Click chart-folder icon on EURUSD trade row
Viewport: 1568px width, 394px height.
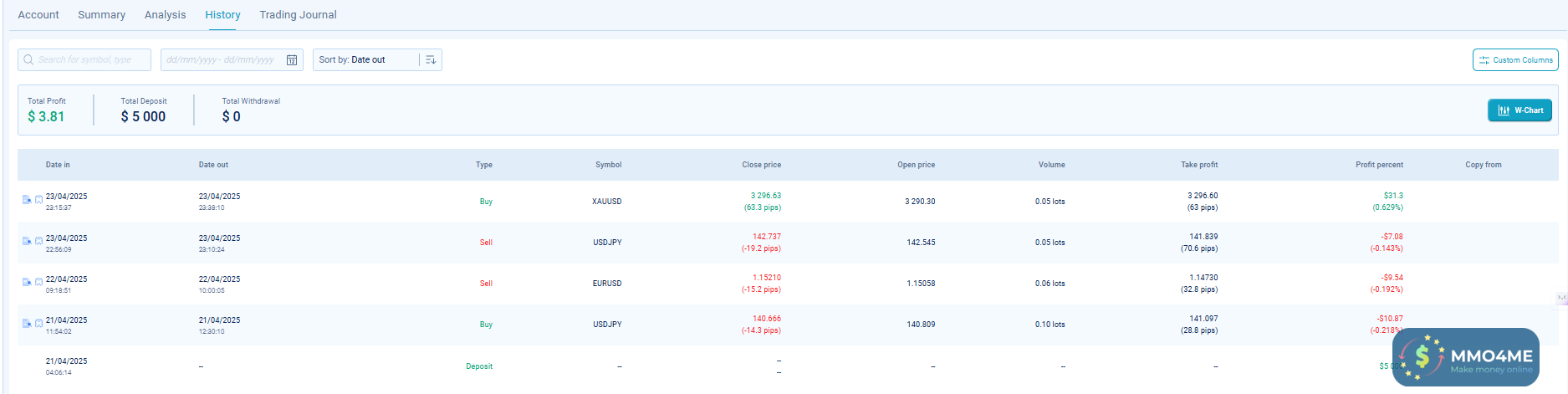27,283
